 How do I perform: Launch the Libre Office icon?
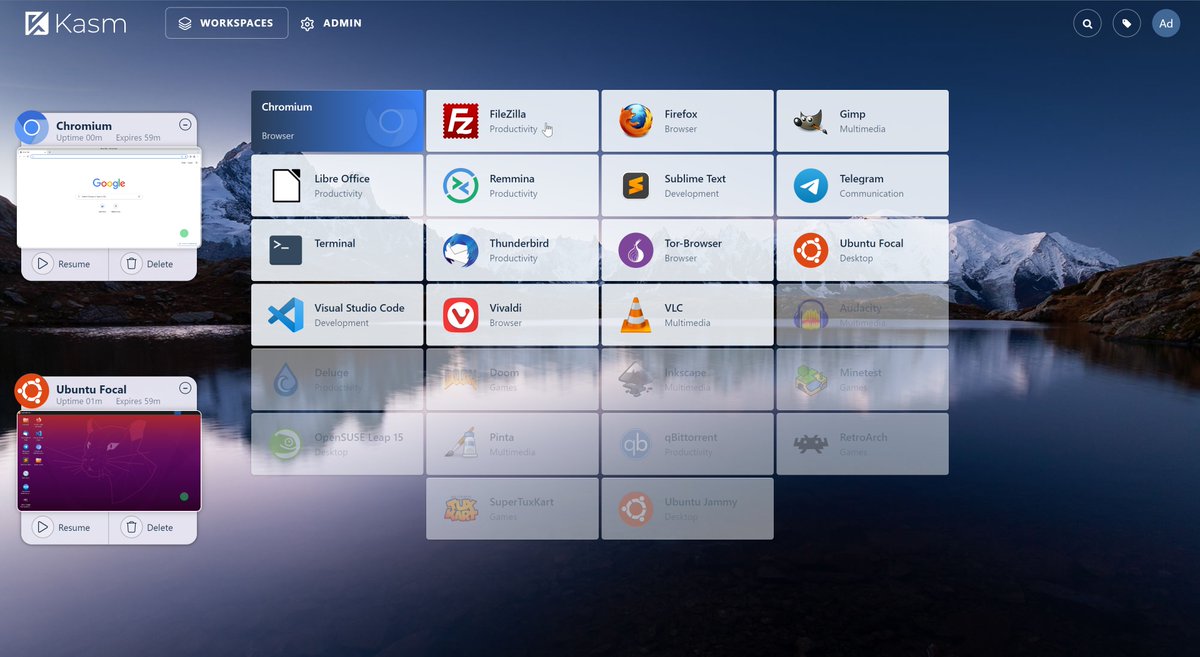pyautogui.click(x=286, y=186)
